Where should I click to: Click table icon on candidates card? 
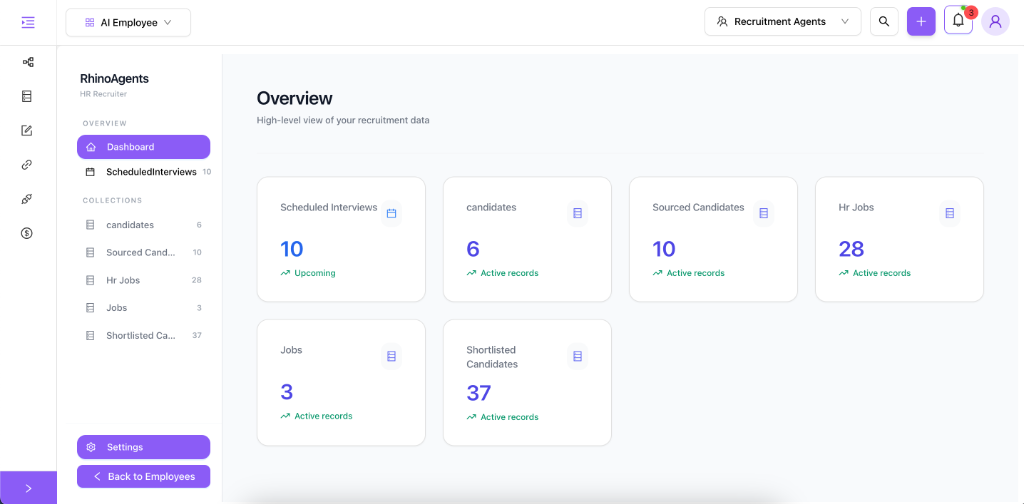pyautogui.click(x=577, y=213)
